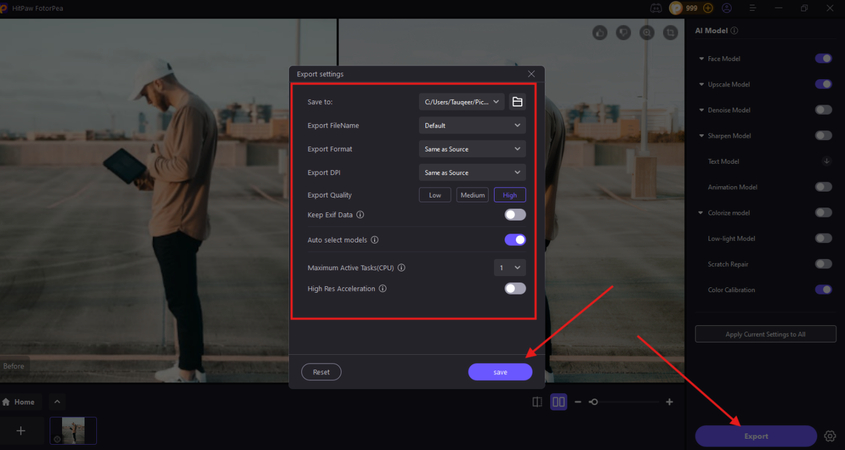Viewport: 845px width, 450px height.
Task: Open the Discord community icon
Action: click(656, 8)
